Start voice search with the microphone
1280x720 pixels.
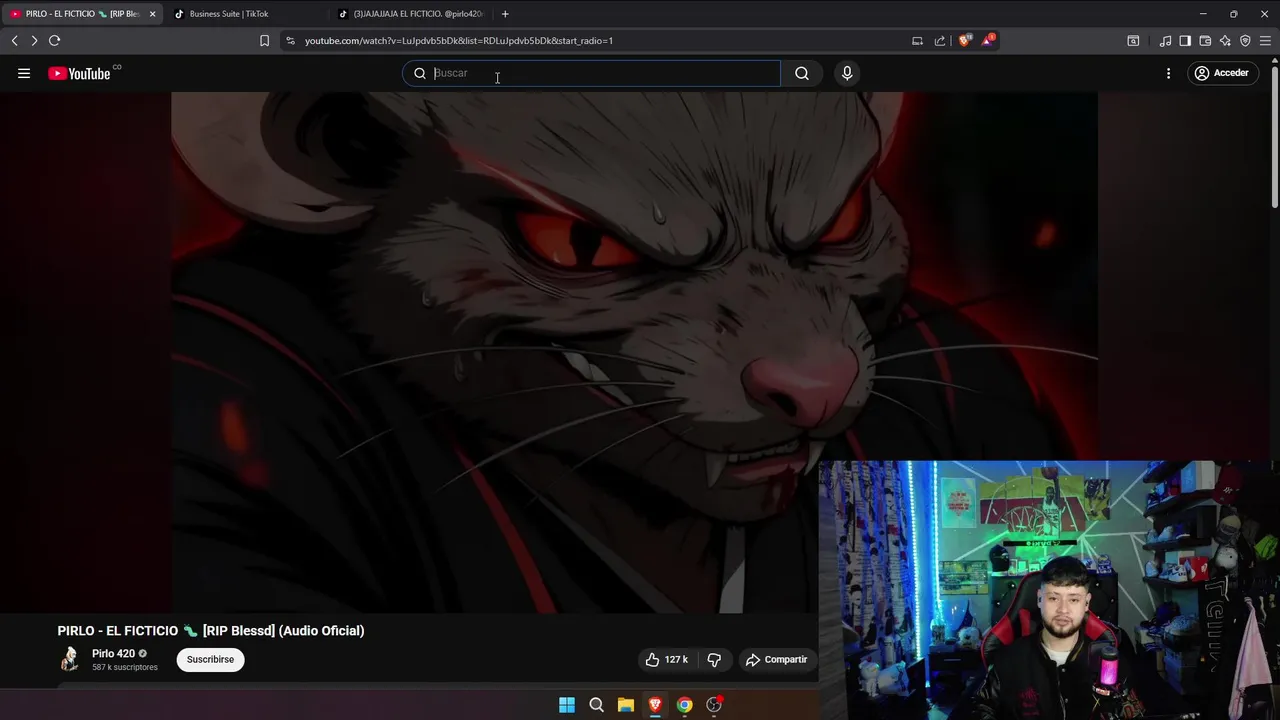(847, 73)
